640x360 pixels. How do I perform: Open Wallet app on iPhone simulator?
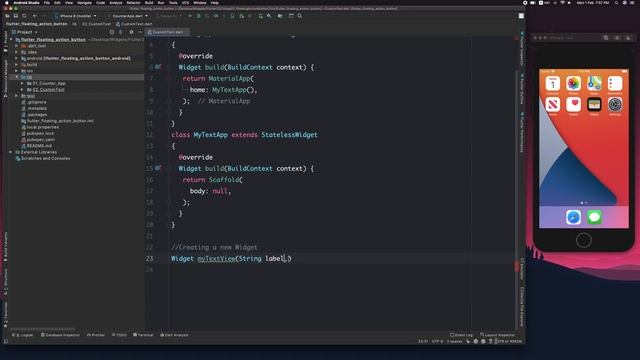tap(594, 105)
